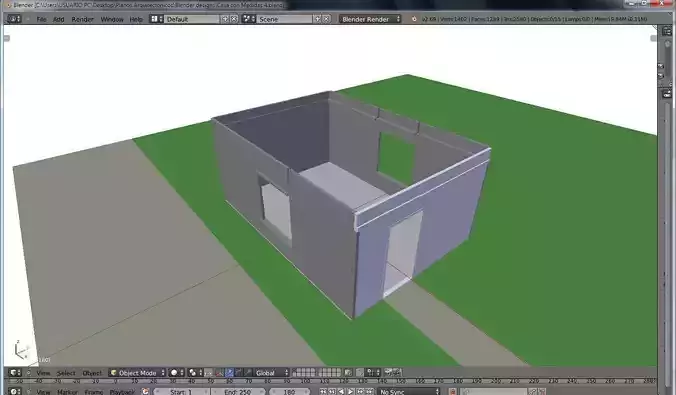Open the viewport shading selector
676x395 pixels.
176,373
